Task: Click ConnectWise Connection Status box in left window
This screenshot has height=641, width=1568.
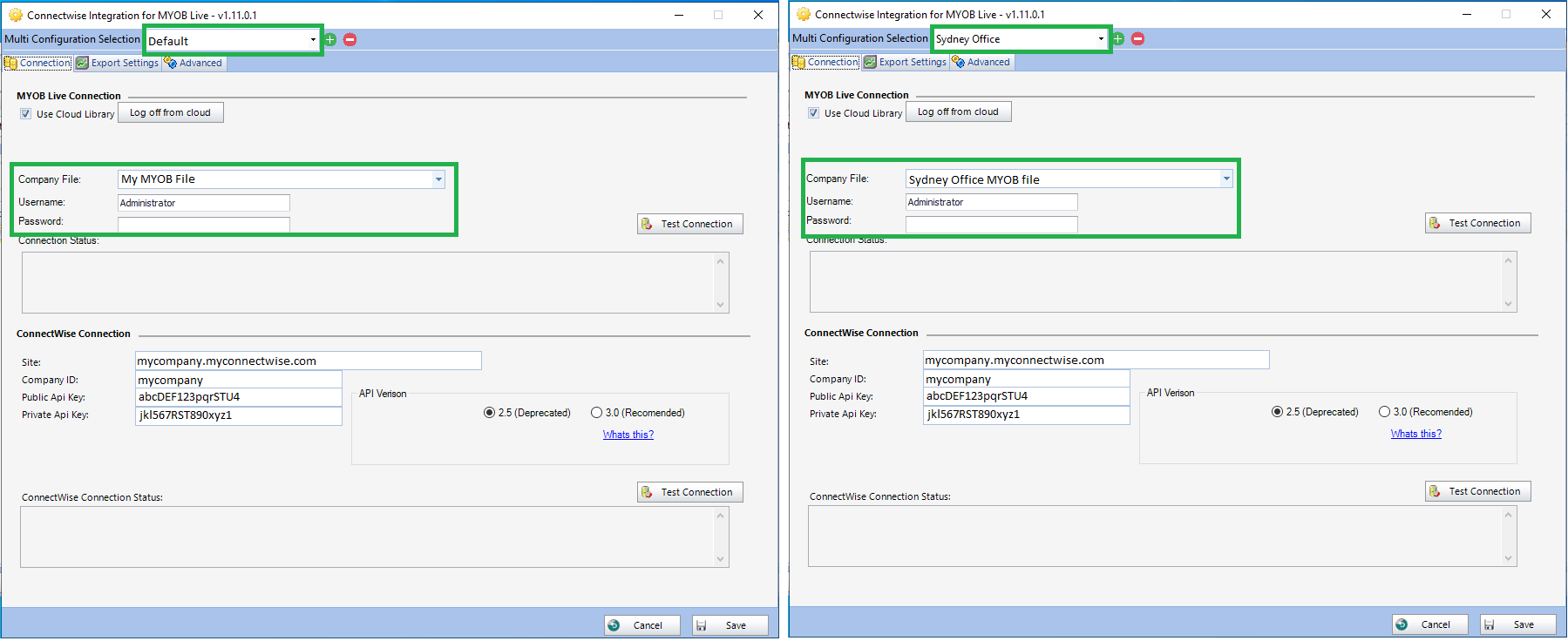Action: pos(375,537)
